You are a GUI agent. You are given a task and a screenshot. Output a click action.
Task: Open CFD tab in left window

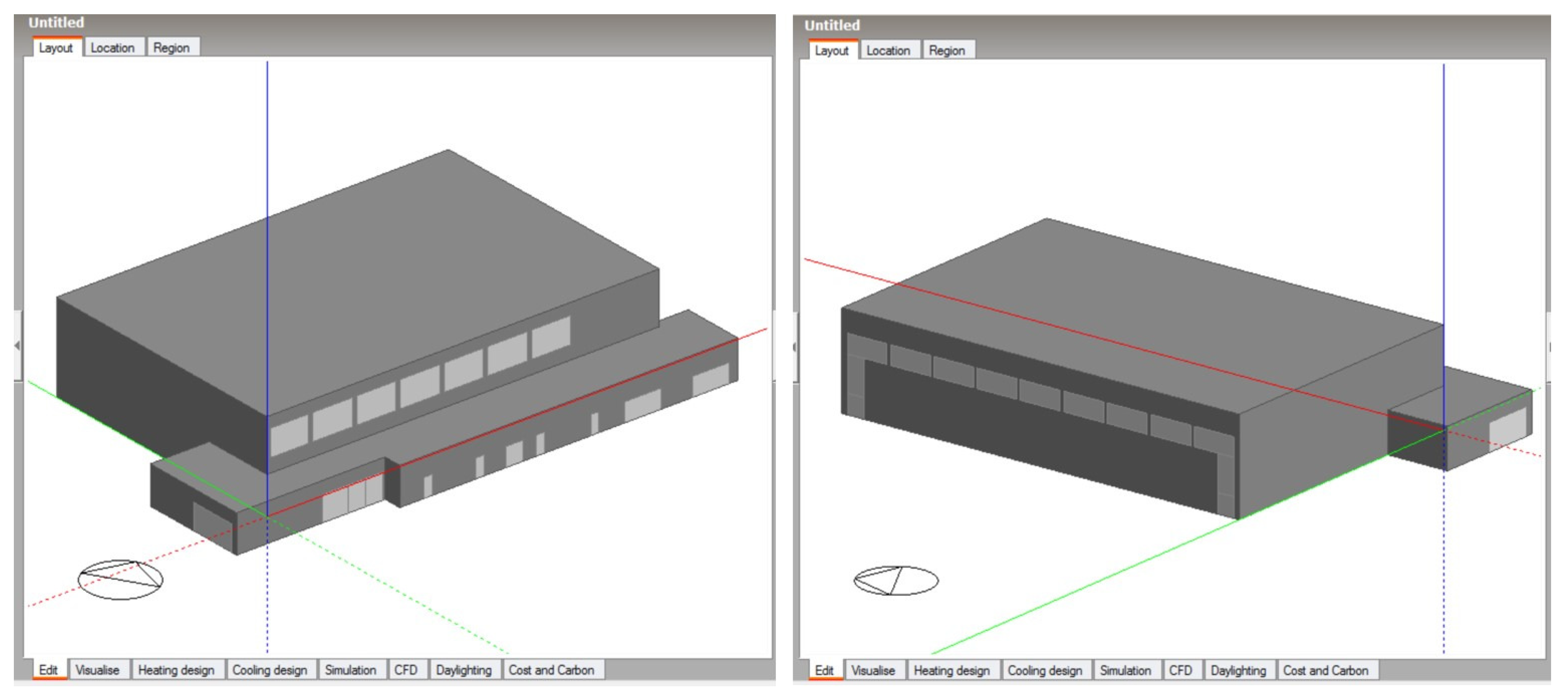point(405,670)
